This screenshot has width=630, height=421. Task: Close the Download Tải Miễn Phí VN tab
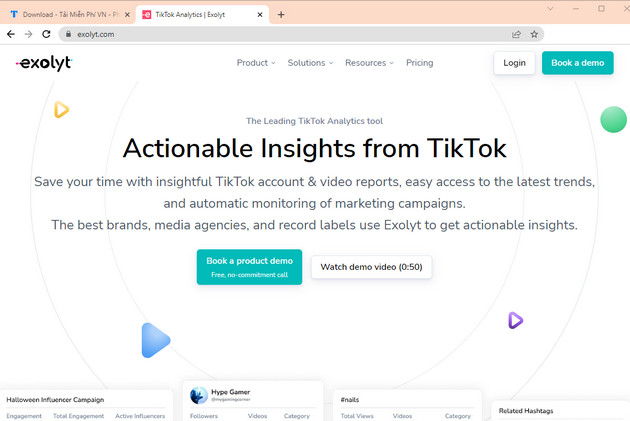(x=127, y=15)
